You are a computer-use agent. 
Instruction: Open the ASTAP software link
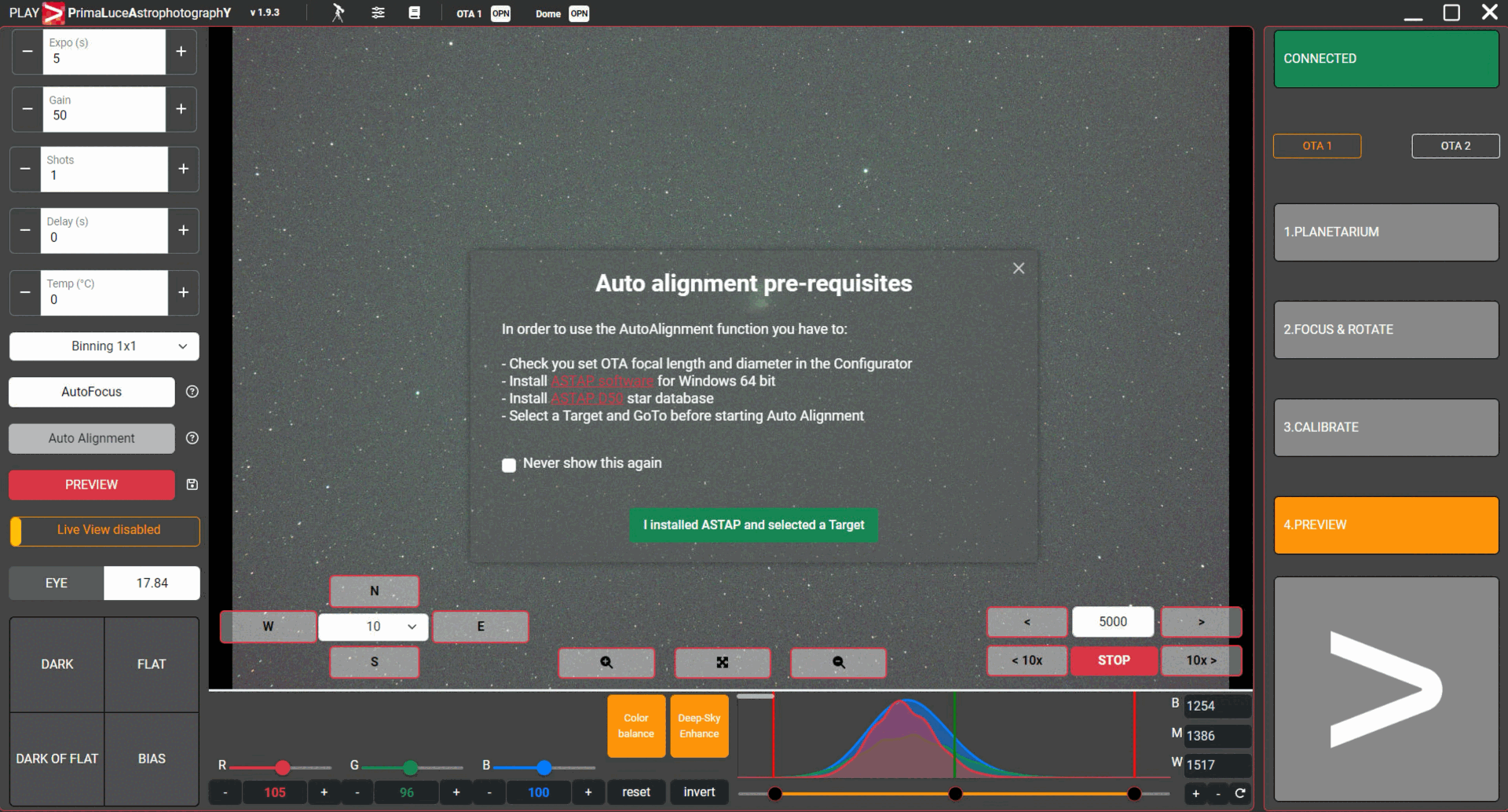[602, 381]
